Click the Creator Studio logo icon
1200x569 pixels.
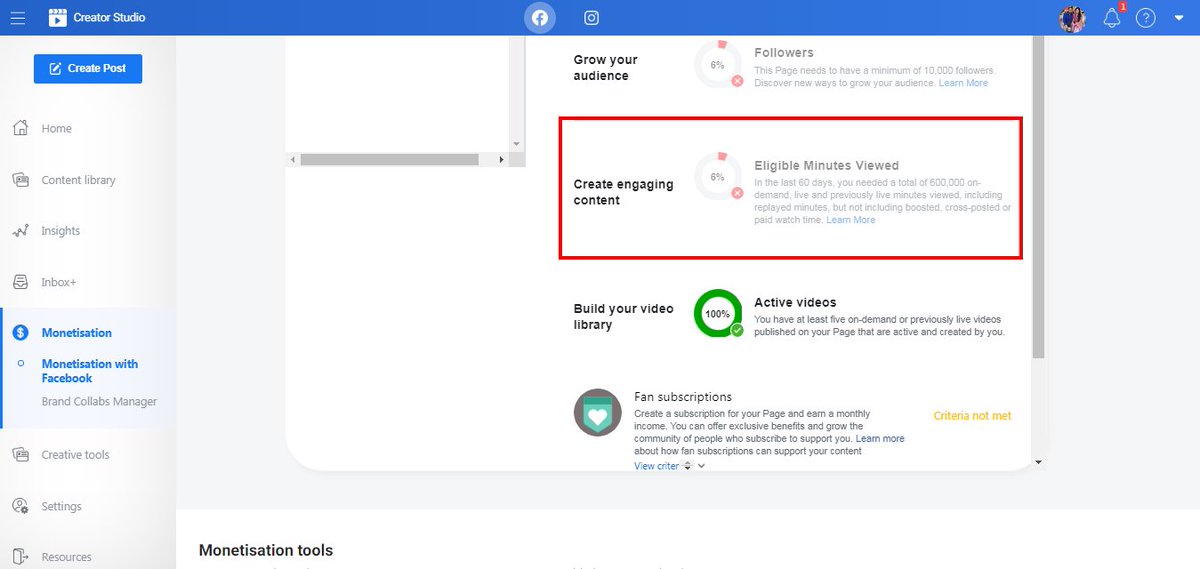pos(58,17)
